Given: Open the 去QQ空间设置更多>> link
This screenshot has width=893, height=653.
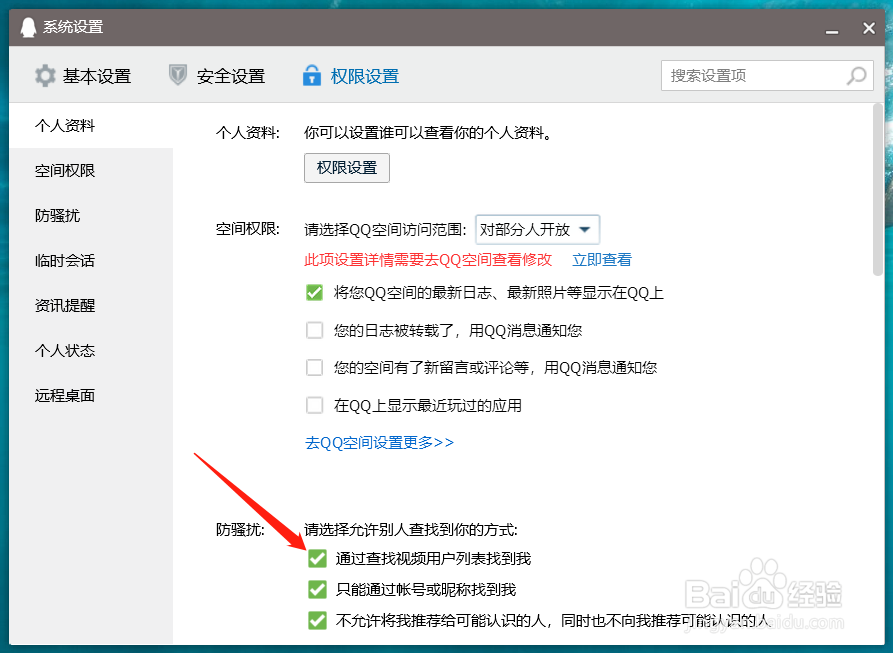Looking at the screenshot, I should pyautogui.click(x=379, y=442).
